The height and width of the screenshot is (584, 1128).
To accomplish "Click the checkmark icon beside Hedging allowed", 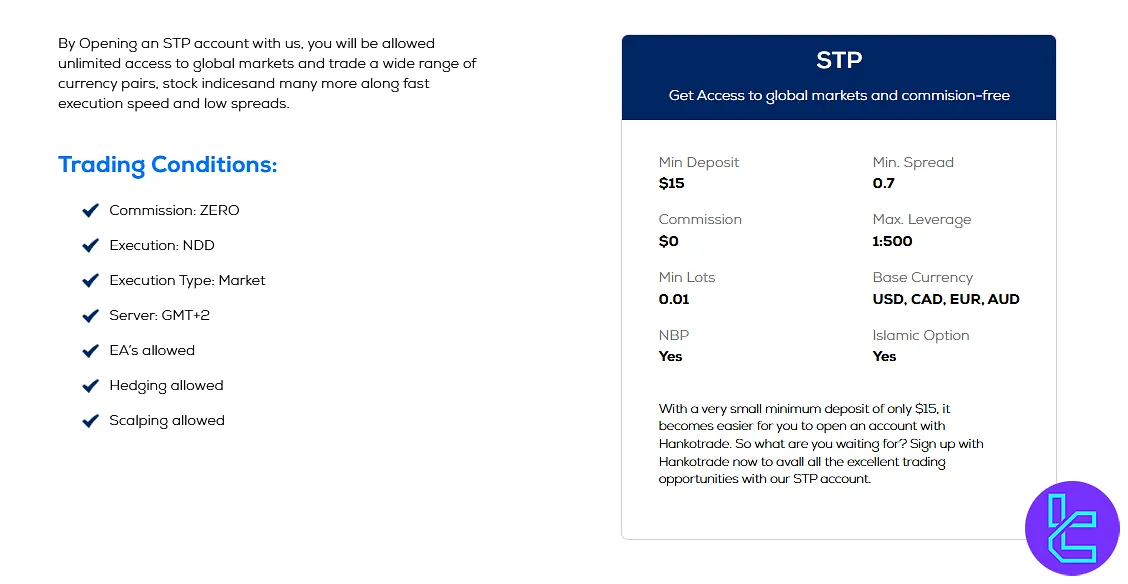I will pyautogui.click(x=90, y=385).
